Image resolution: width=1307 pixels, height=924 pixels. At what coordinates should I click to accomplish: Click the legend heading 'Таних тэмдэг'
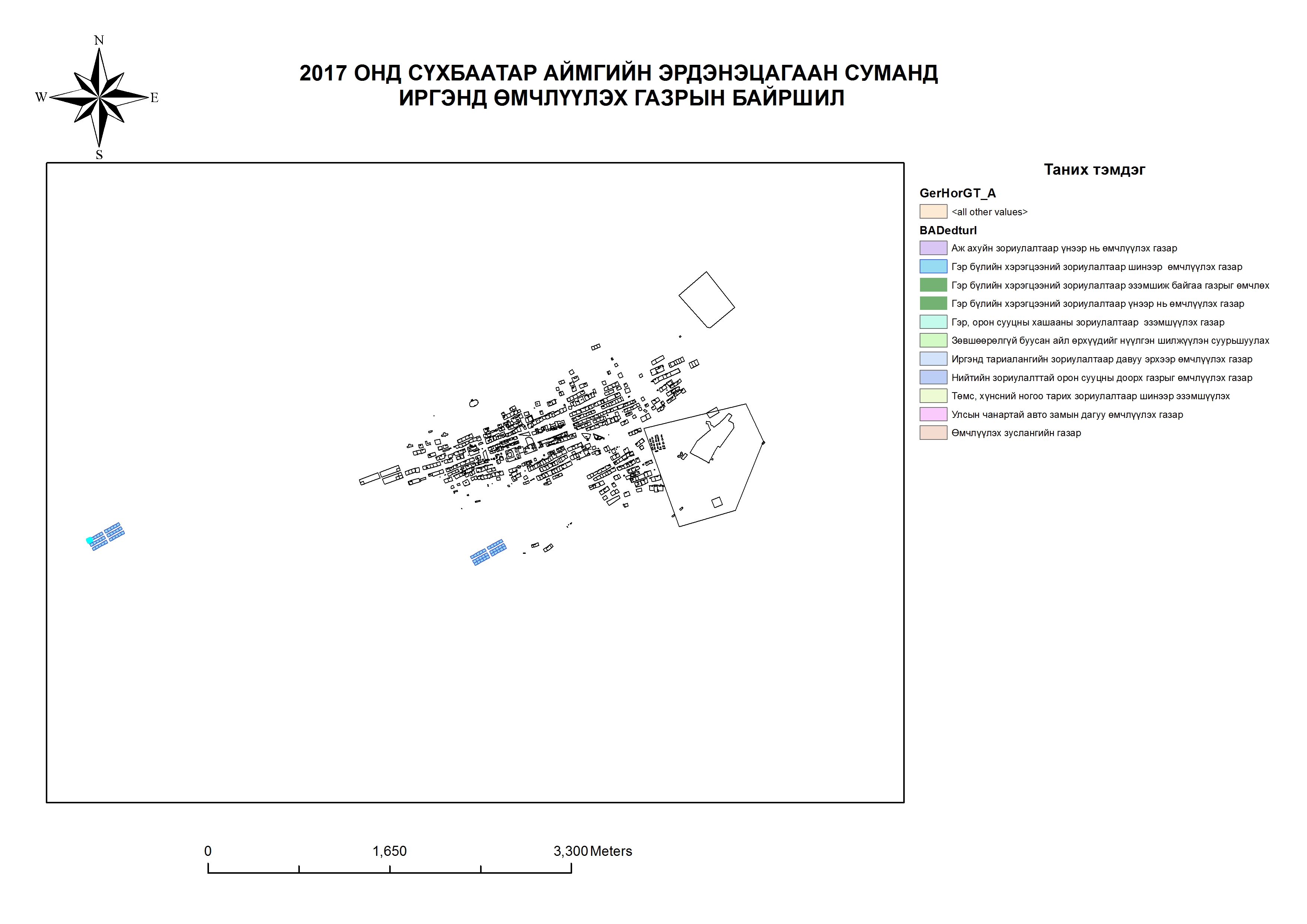1094,170
